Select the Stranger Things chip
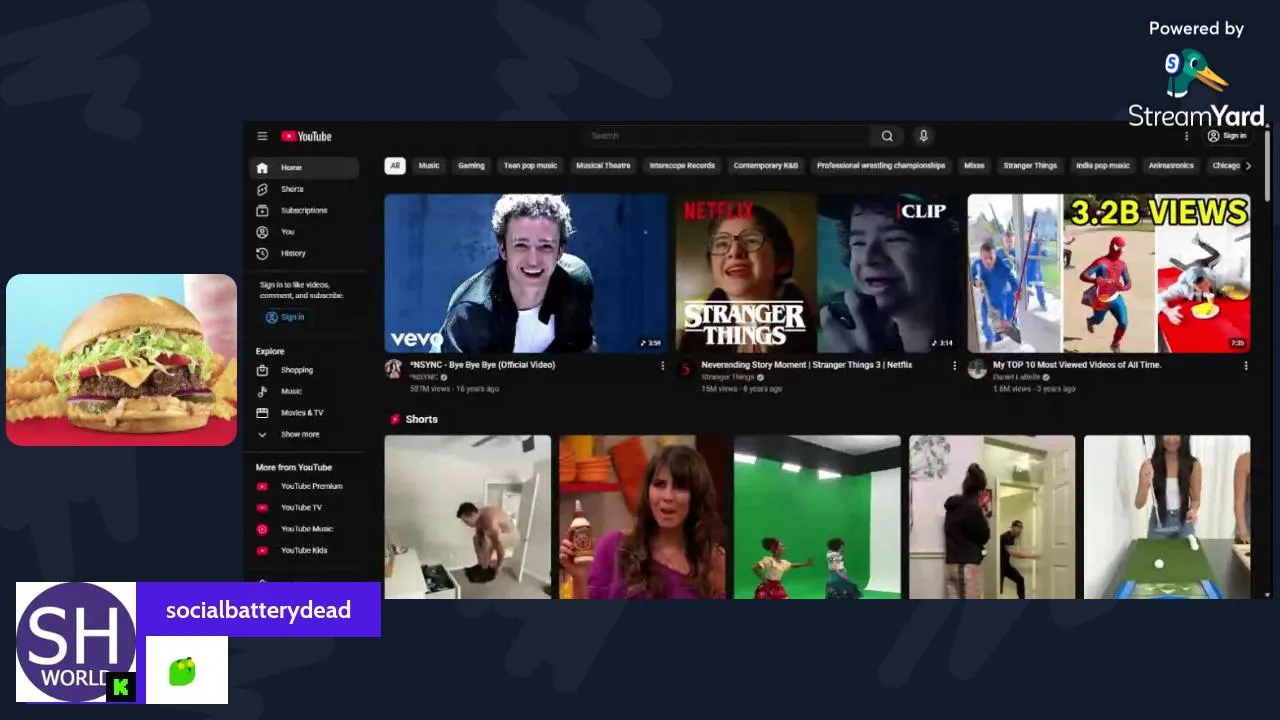Screen dimensions: 1280x720 (1030, 166)
